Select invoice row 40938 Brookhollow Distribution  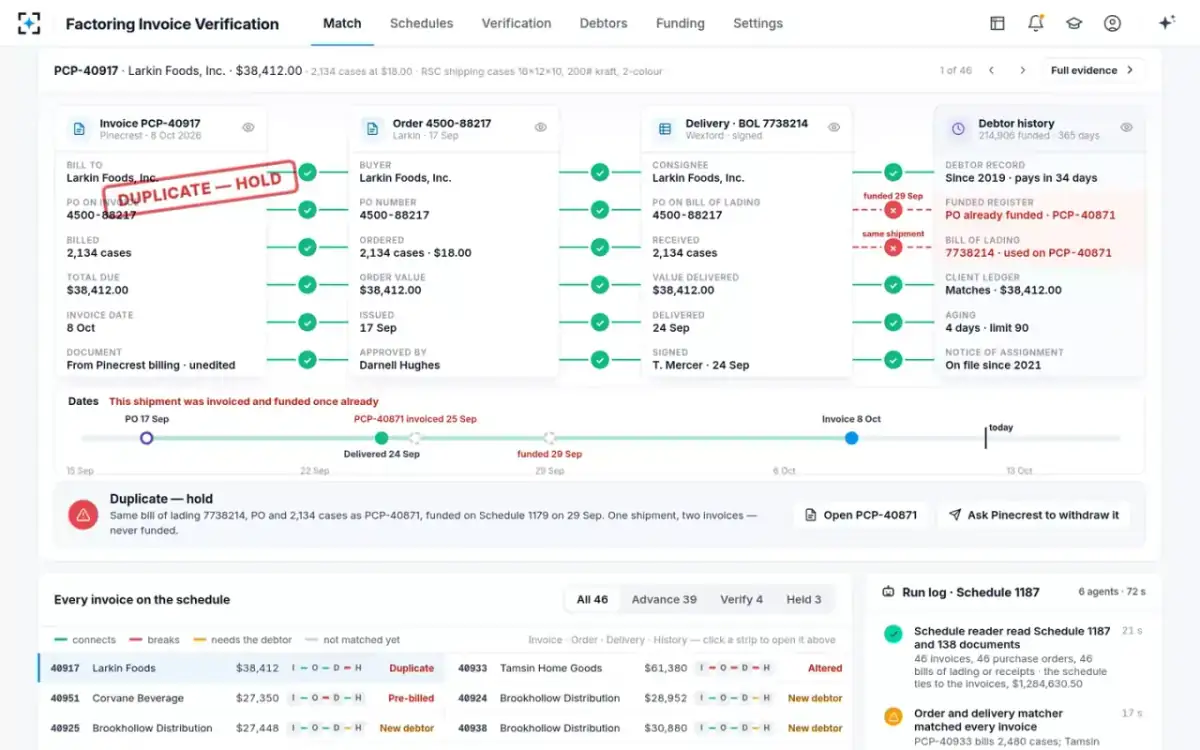pyautogui.click(x=650, y=728)
